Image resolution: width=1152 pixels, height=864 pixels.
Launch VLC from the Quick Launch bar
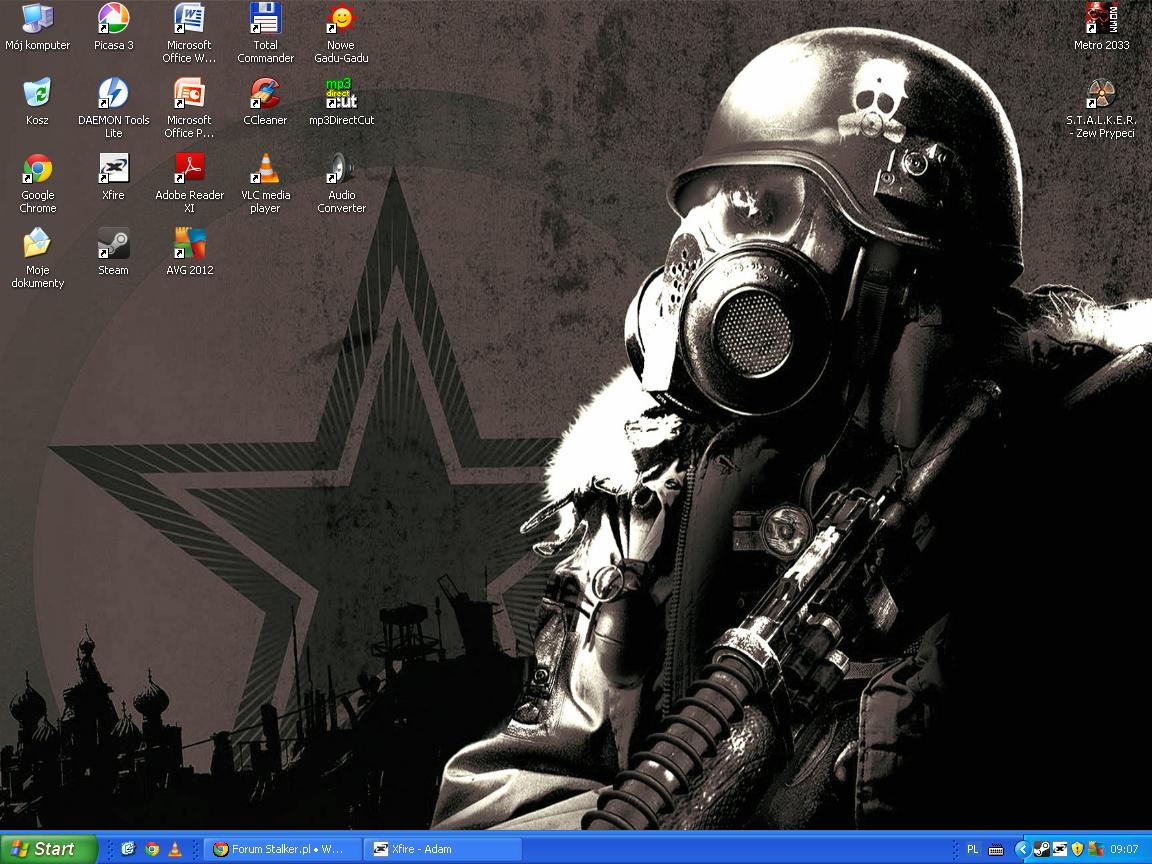tap(175, 849)
